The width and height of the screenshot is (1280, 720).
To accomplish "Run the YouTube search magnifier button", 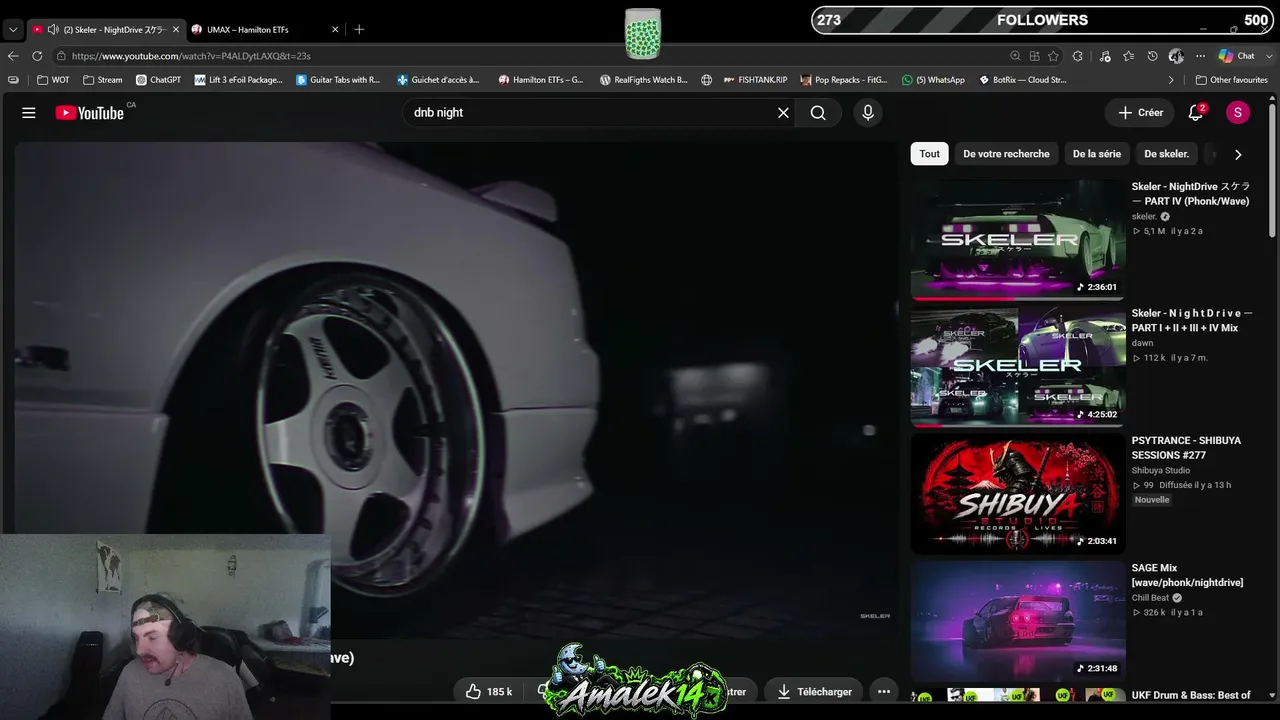I will click(x=818, y=113).
